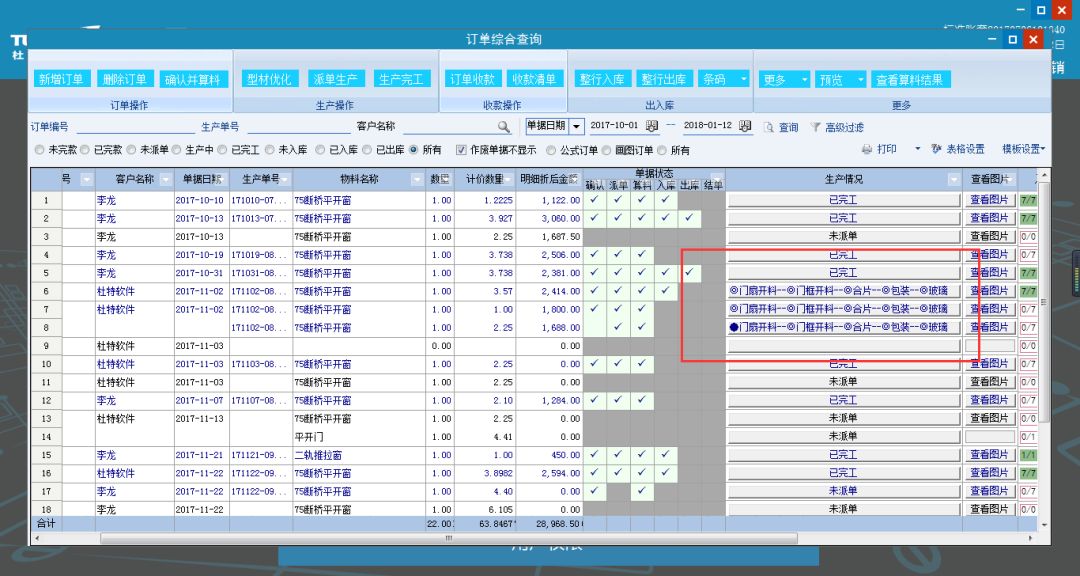
Task: Click the 打印 print icon
Action: coord(882,147)
